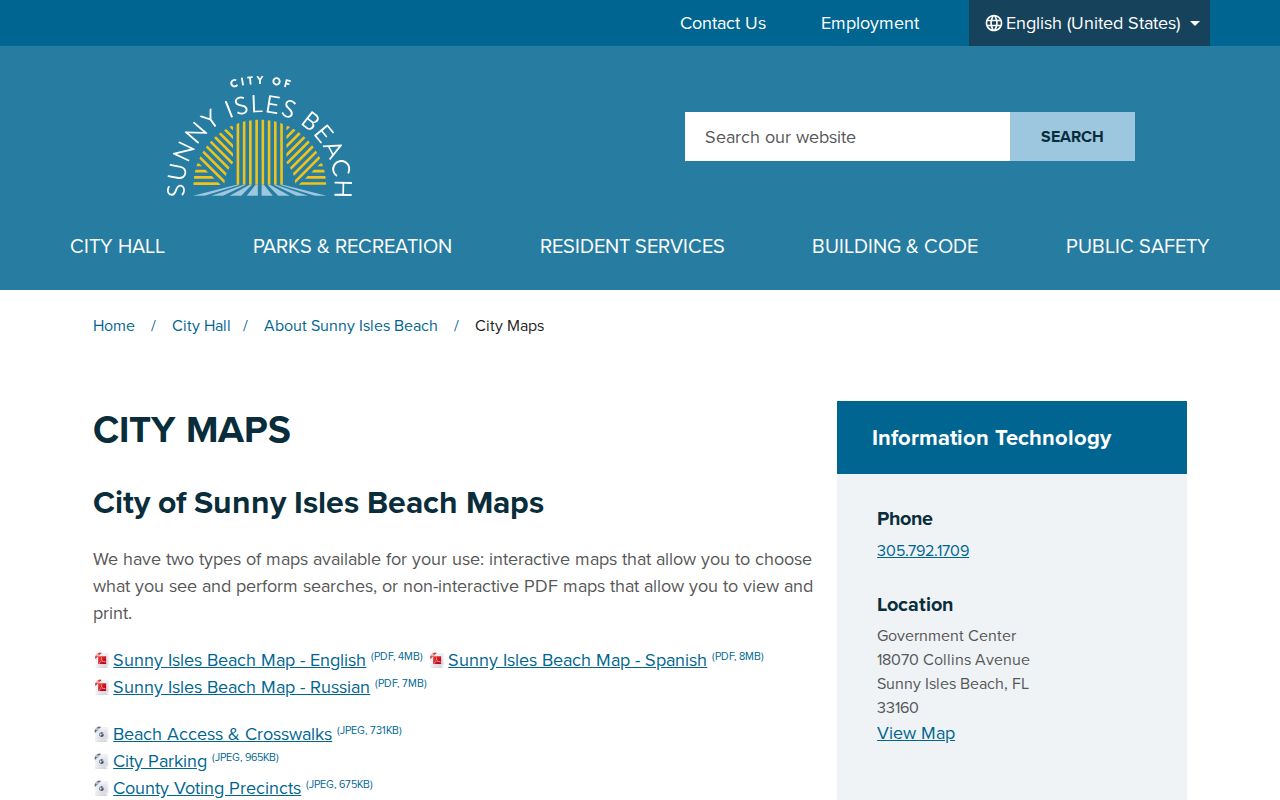
Task: Click the Information Technology sidebar header
Action: click(1012, 438)
